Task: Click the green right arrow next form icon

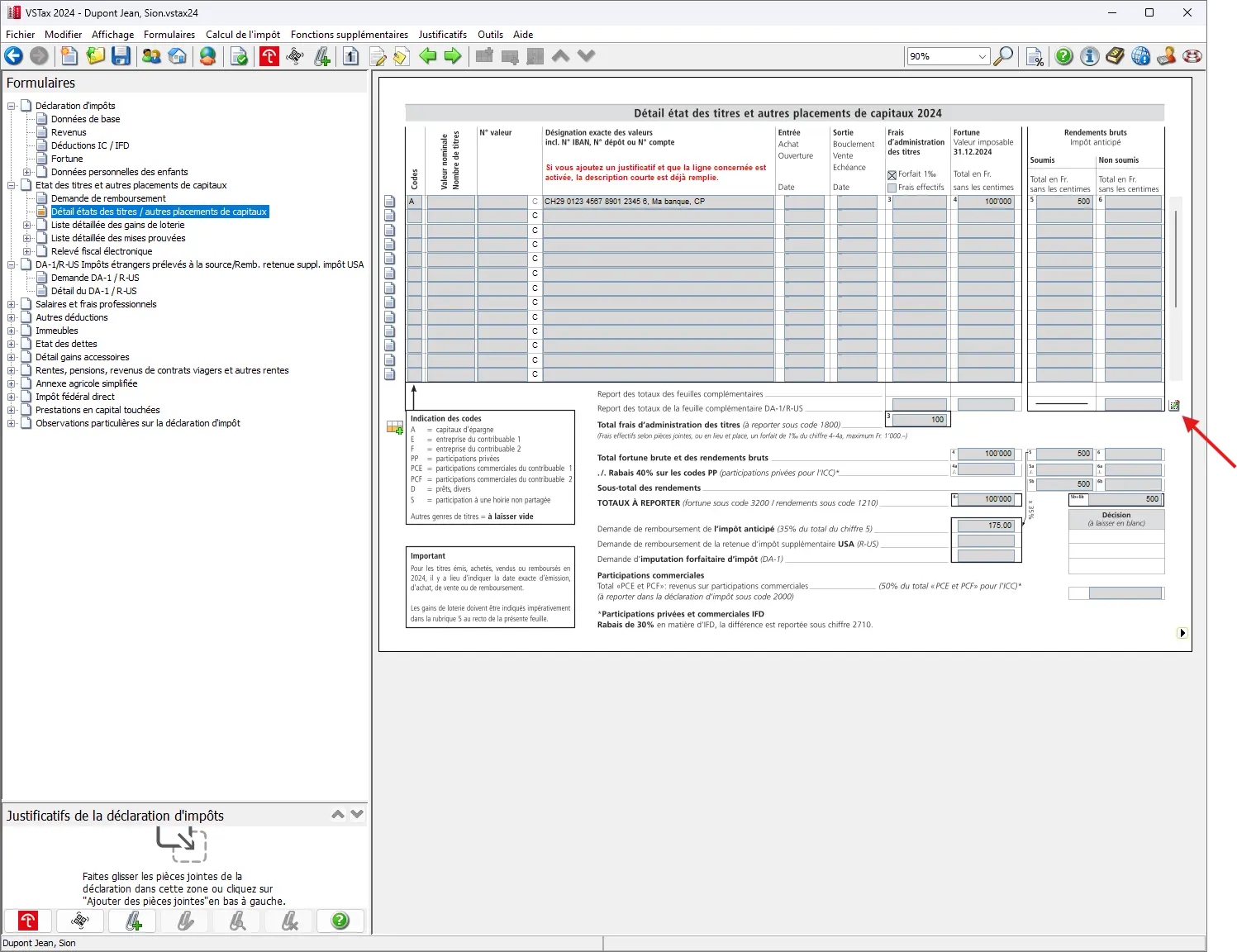Action: tap(453, 56)
